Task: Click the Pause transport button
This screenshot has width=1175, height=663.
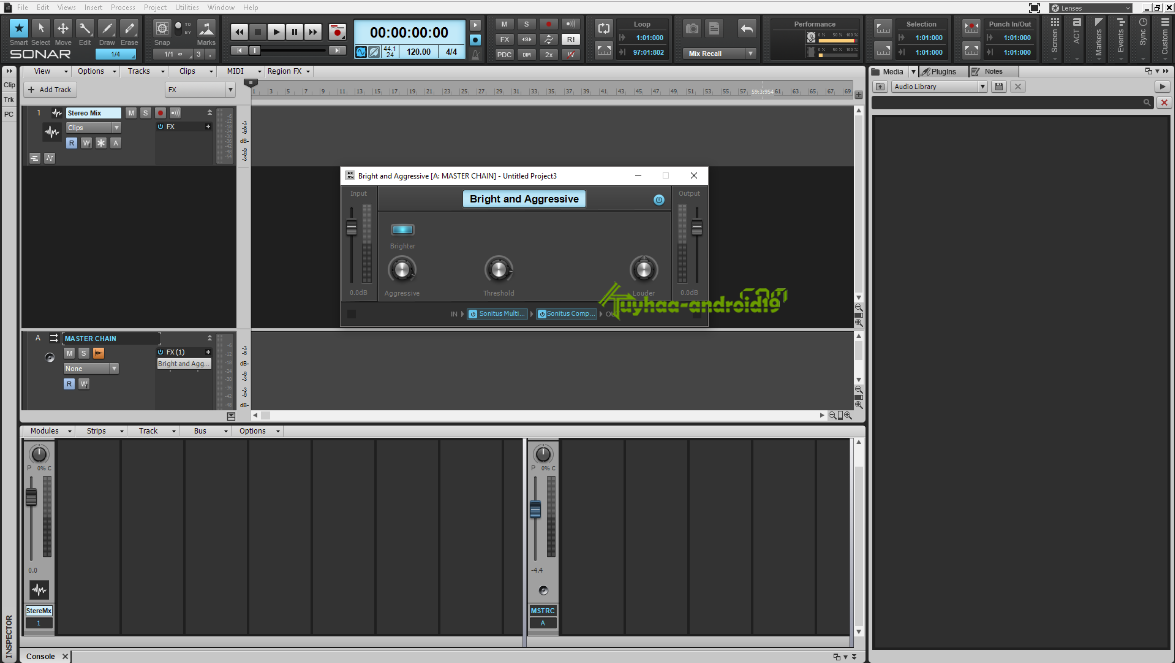Action: click(294, 32)
